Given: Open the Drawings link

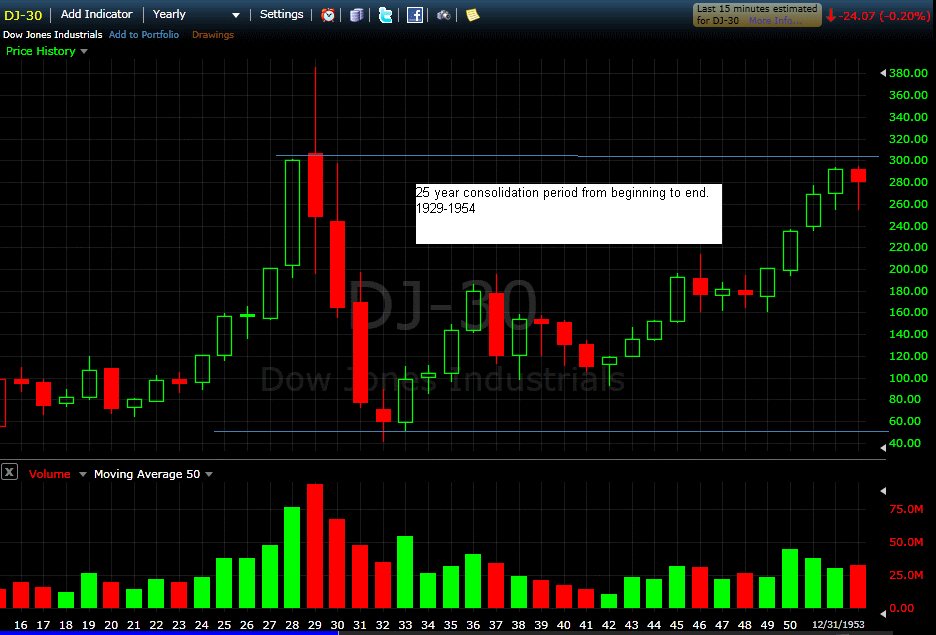Looking at the screenshot, I should [213, 35].
